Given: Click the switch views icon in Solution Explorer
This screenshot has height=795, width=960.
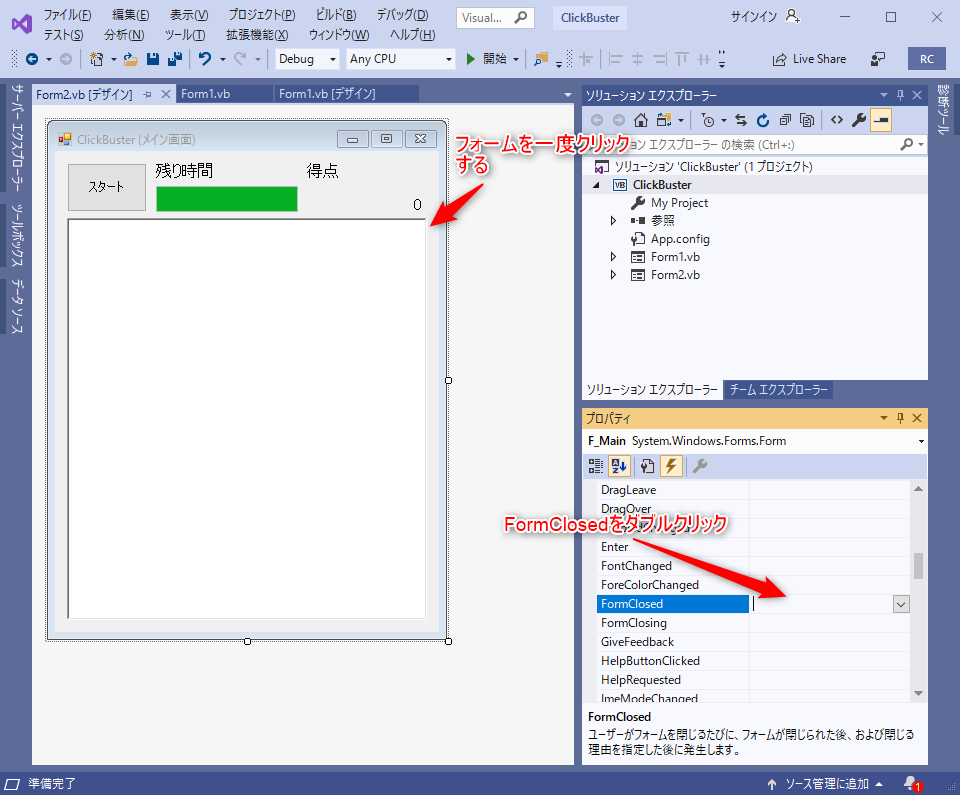Looking at the screenshot, I should click(664, 120).
